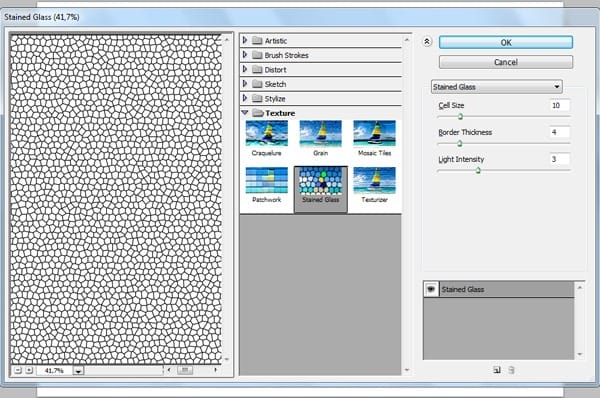Expand the Brush Strokes filter folder
This screenshot has width=600, height=398.
[x=245, y=55]
